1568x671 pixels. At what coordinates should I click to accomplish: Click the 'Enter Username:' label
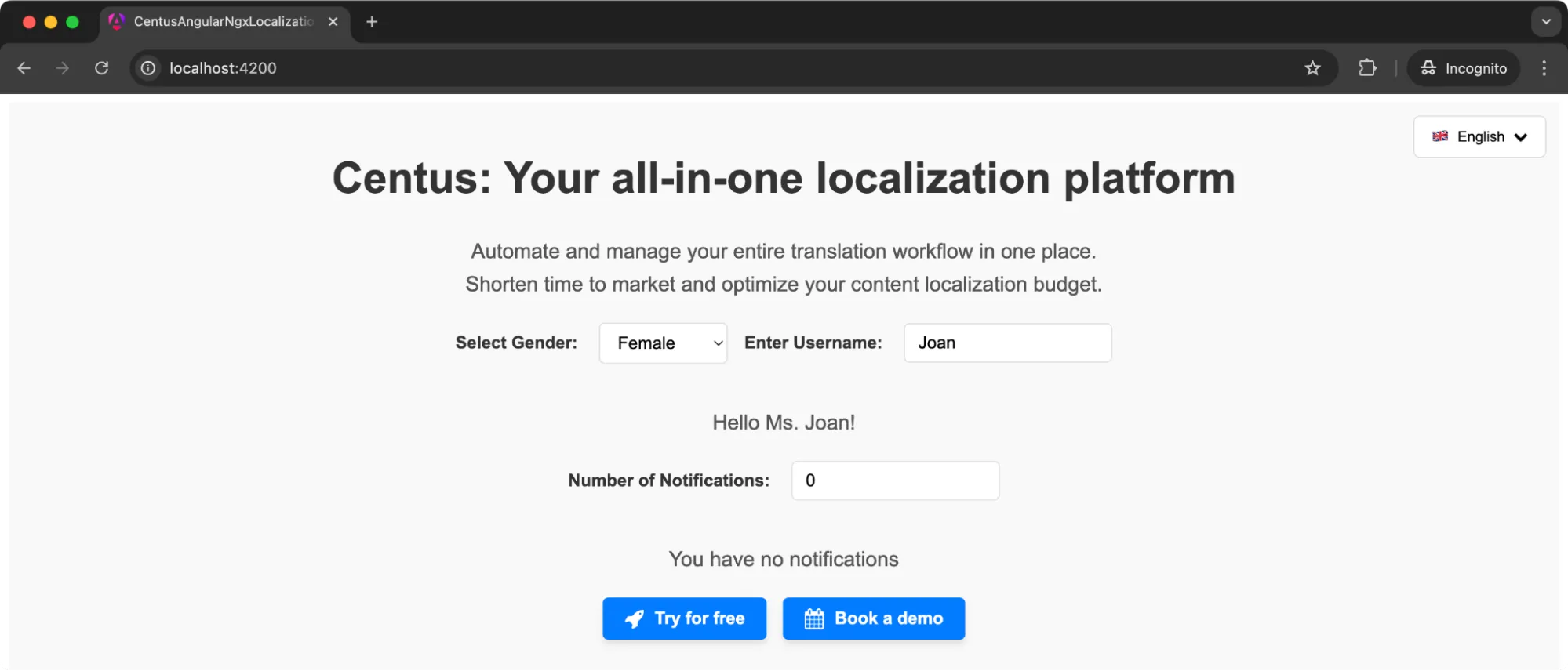(x=813, y=343)
